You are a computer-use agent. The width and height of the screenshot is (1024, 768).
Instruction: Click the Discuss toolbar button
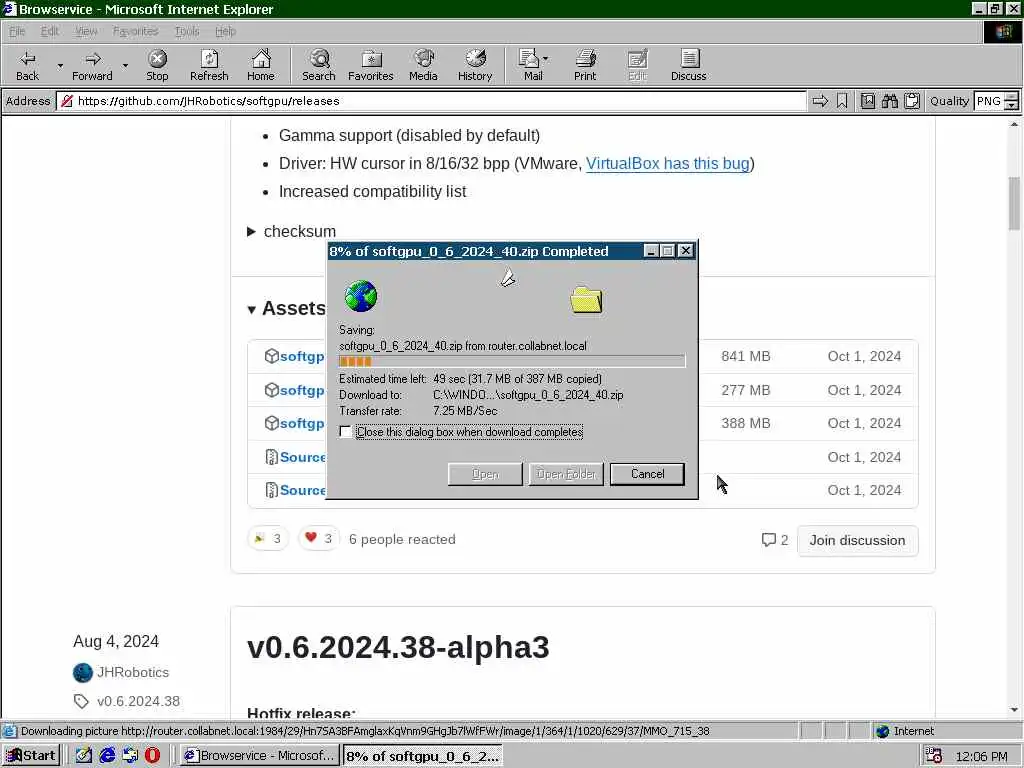[x=688, y=65]
